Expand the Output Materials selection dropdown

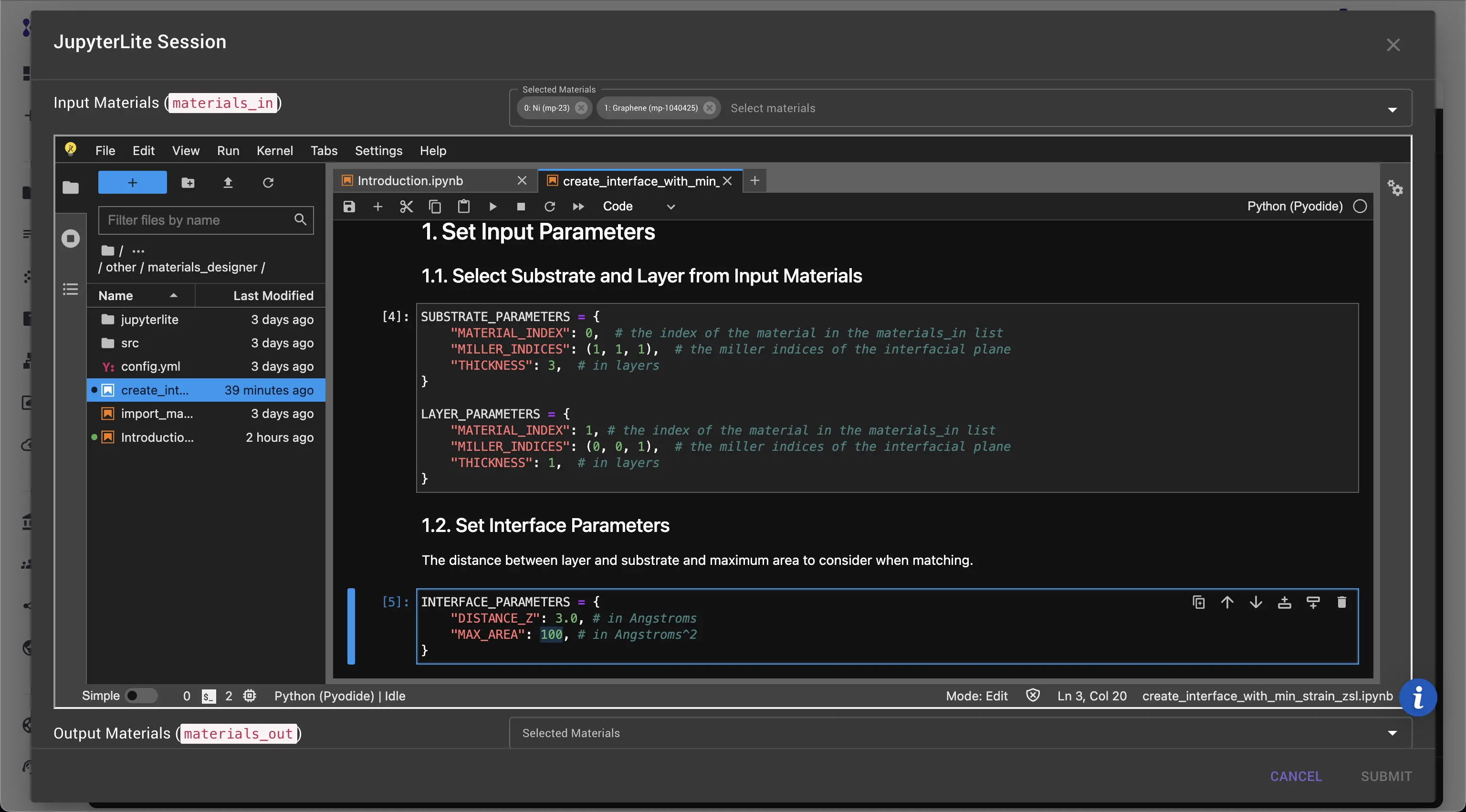1392,733
